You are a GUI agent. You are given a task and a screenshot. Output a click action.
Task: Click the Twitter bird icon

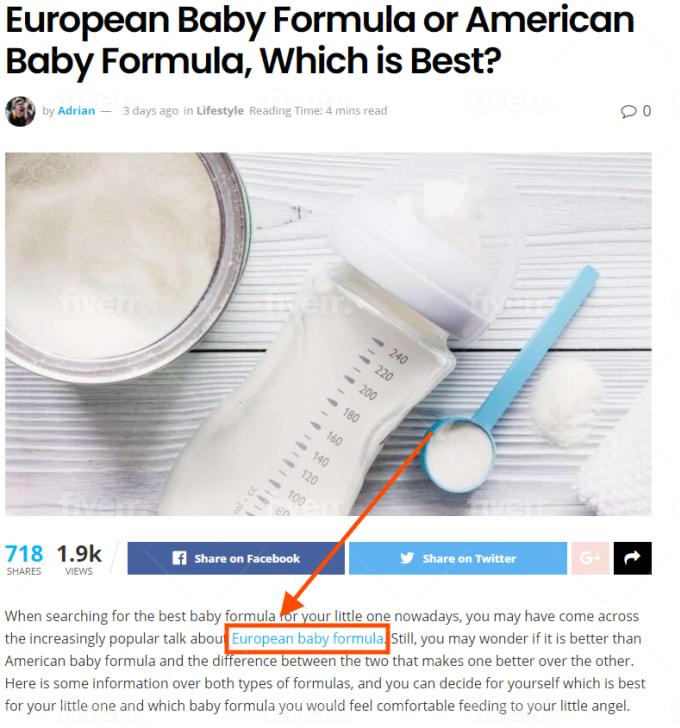click(x=407, y=558)
